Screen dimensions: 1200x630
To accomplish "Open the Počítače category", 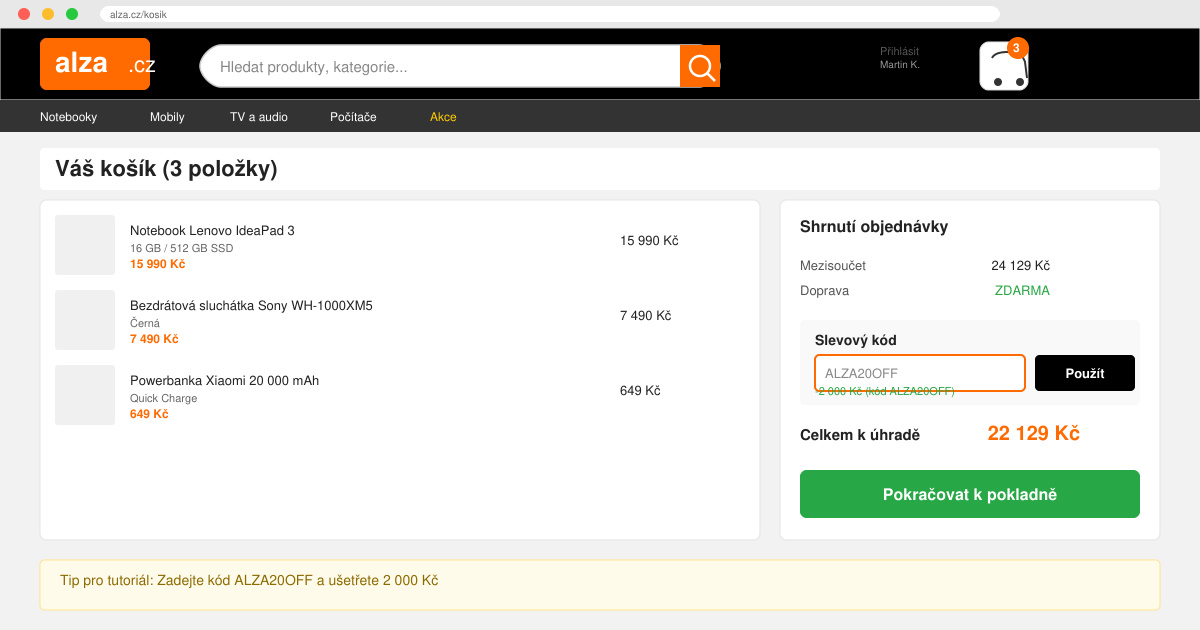I will tap(353, 117).
